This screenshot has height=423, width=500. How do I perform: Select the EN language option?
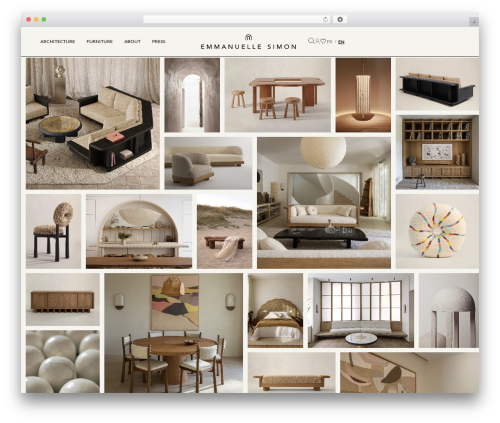click(341, 42)
